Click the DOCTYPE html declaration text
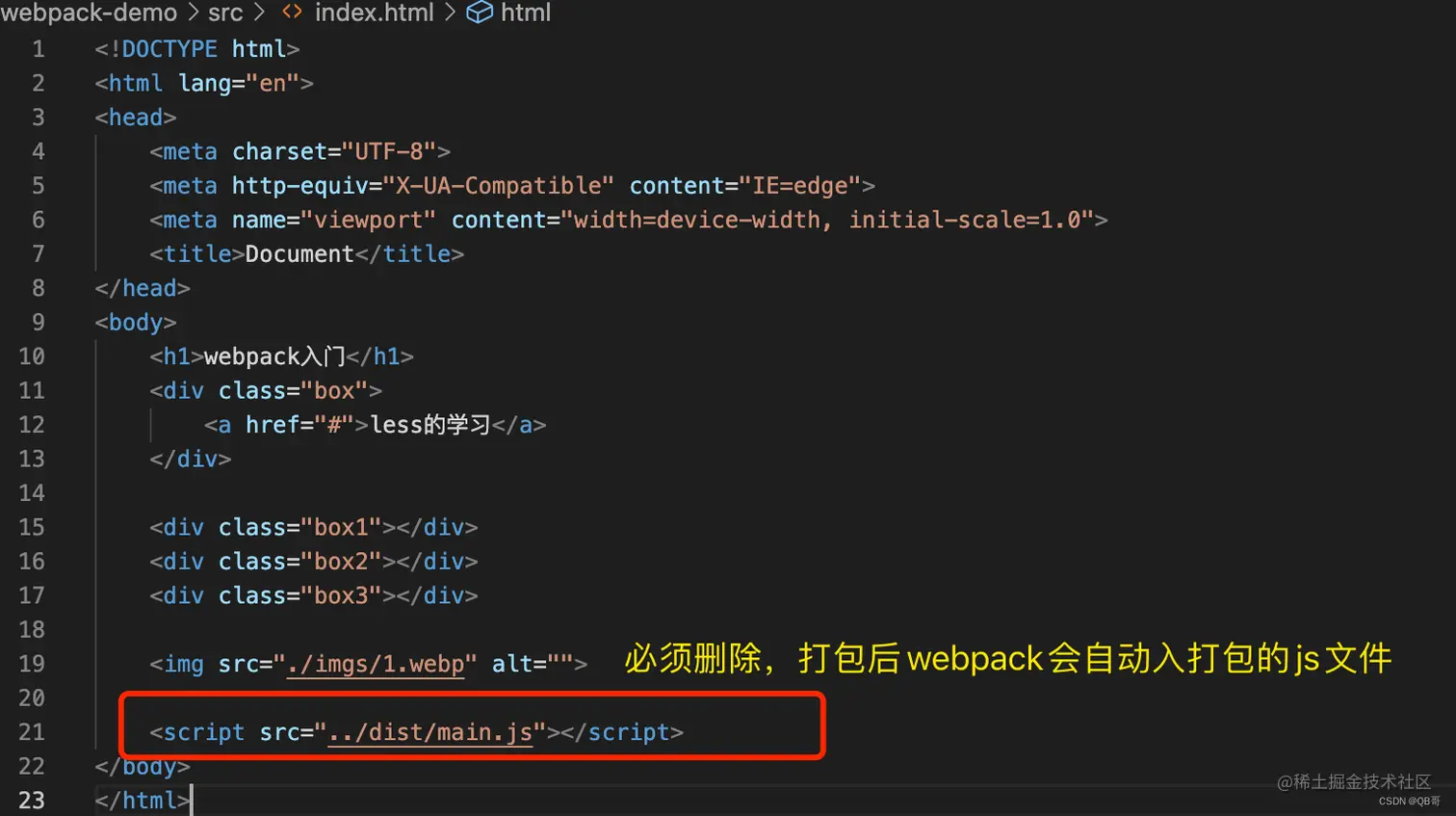This screenshot has width=1456, height=816. (197, 49)
